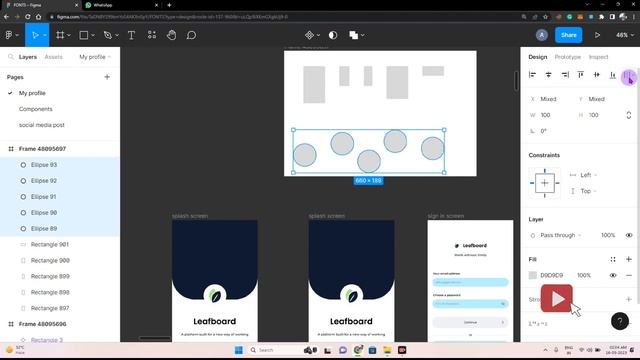The image size is (640, 360).
Task: Click the fill opacity 100% field
Action: (x=584, y=276)
